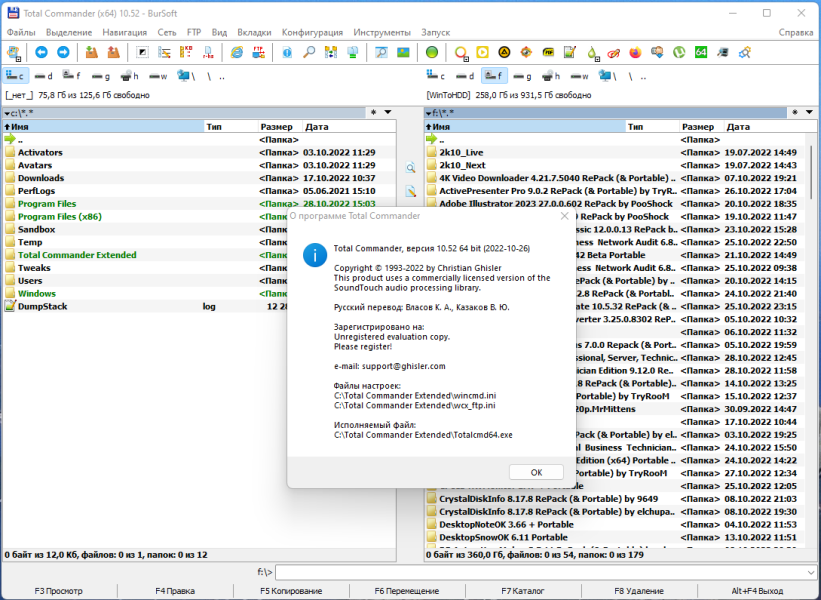
Task: Expand the first toolbar icon's submenu
Action: 18,59
